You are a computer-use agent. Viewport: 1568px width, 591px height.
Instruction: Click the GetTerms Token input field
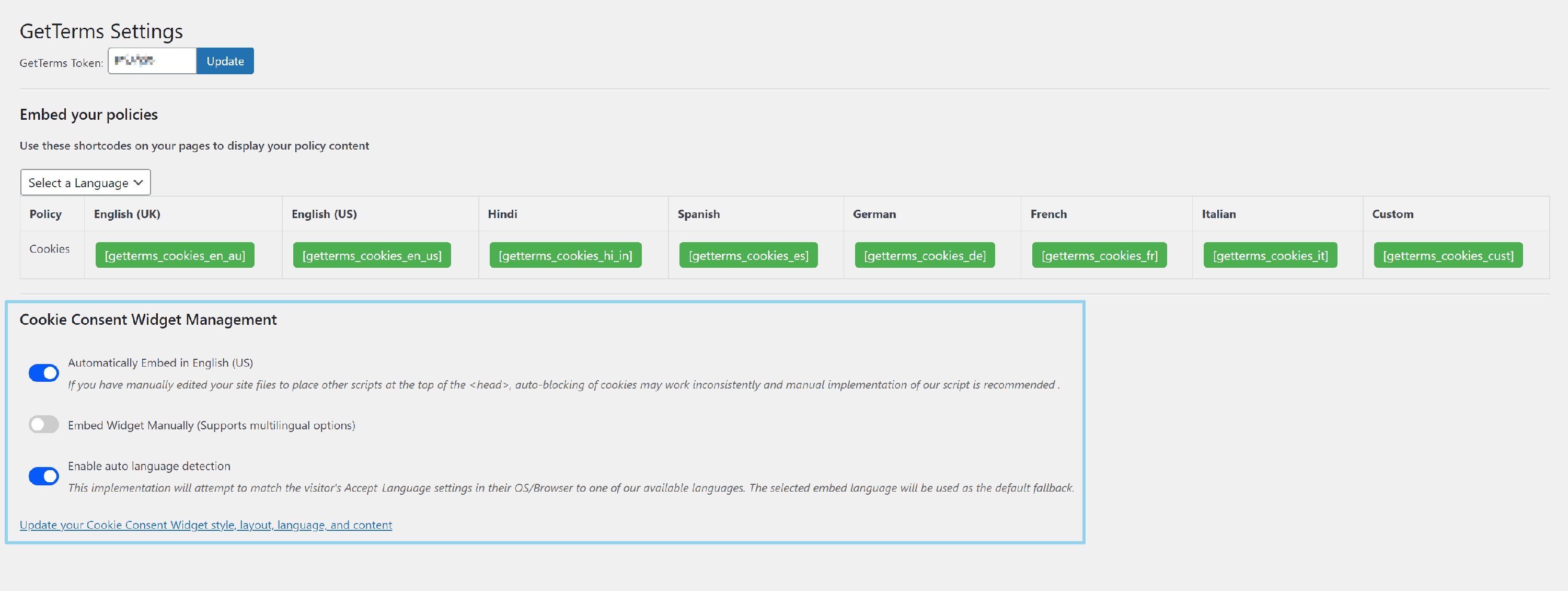152,61
